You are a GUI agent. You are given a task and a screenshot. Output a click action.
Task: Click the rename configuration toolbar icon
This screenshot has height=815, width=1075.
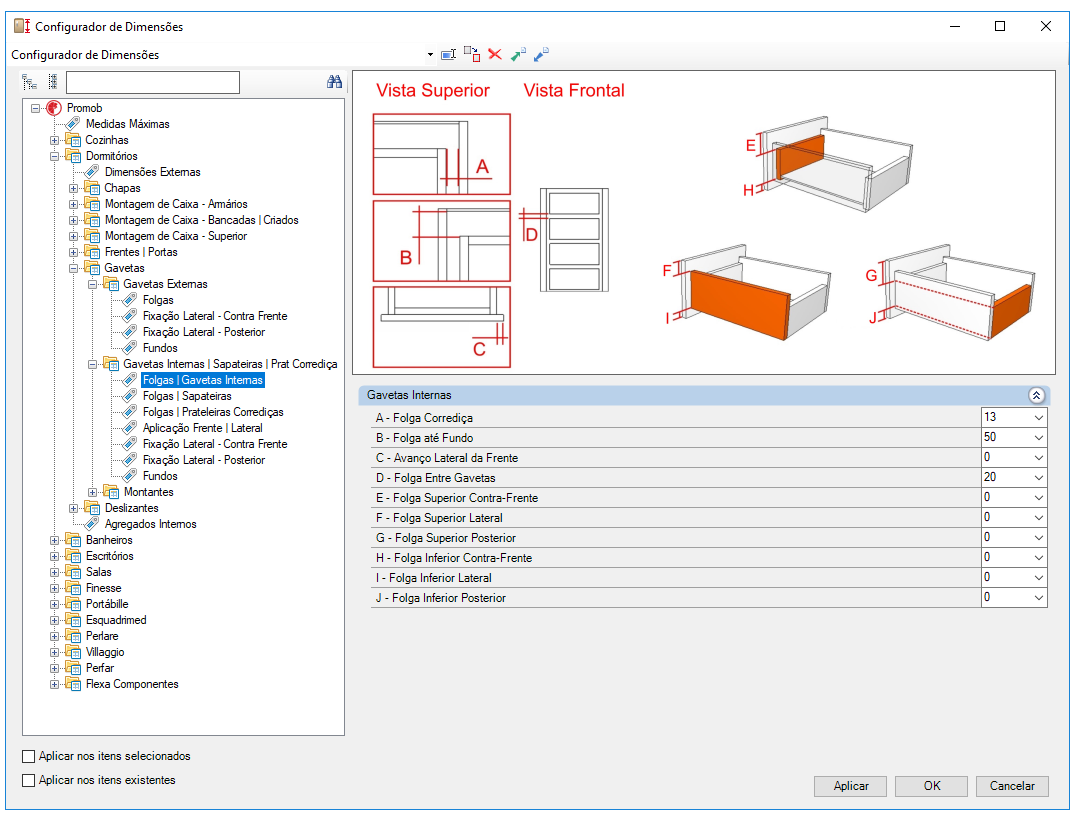(x=448, y=55)
